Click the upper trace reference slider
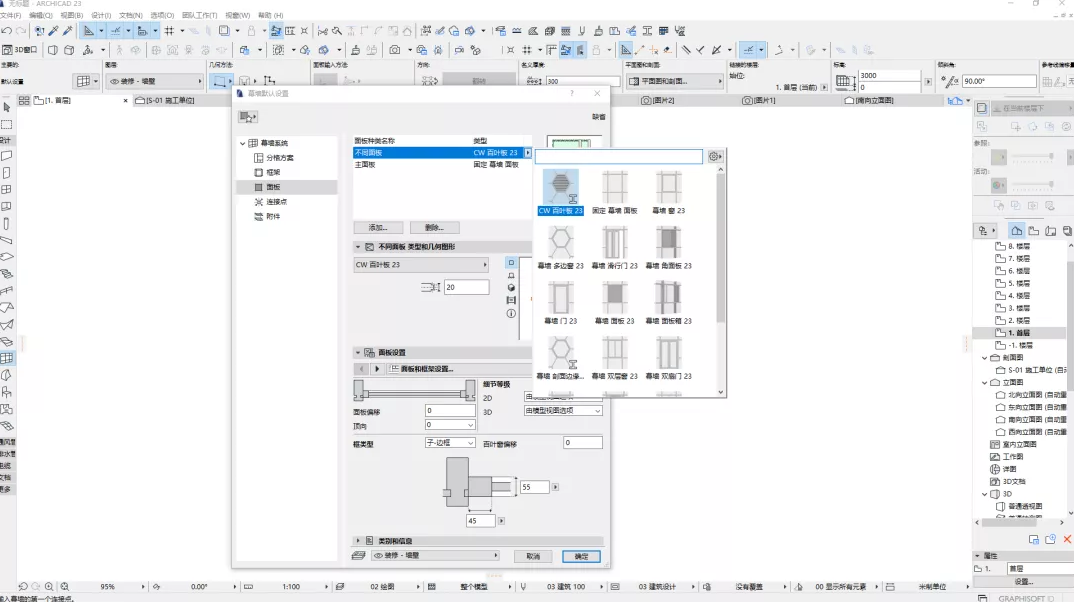Image resolution: width=1074 pixels, height=602 pixels. coord(1032,158)
